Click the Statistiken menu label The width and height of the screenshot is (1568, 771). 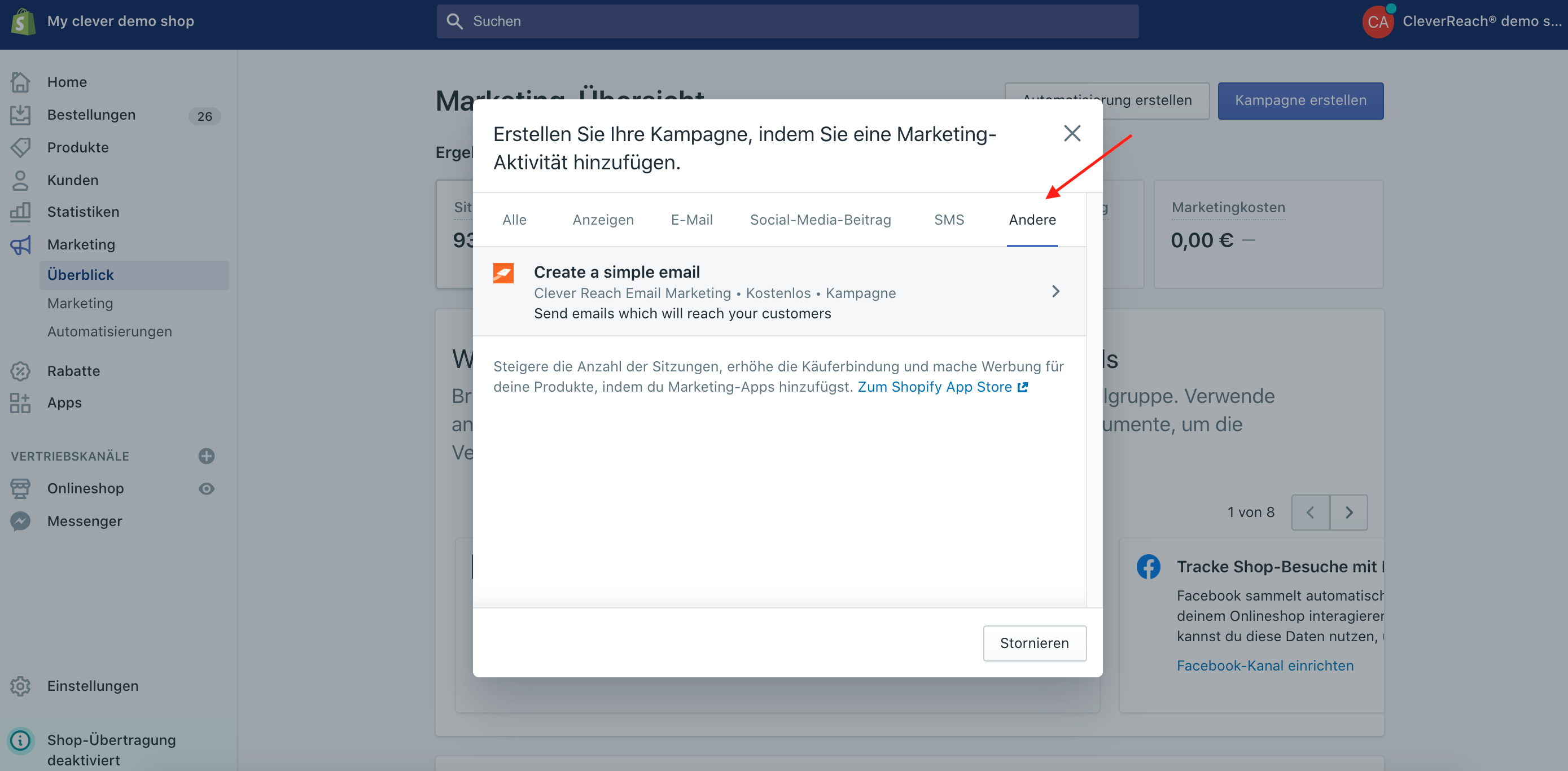click(84, 212)
